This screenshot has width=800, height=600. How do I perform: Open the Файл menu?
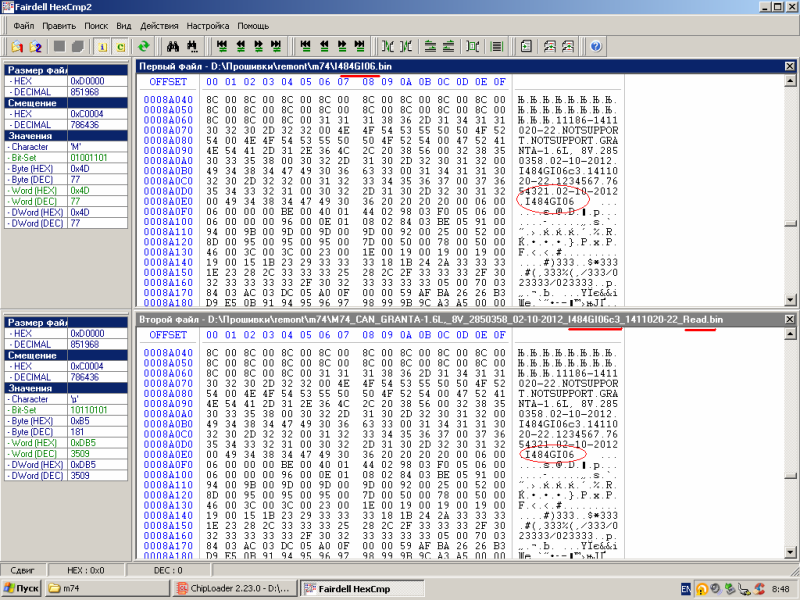[x=24, y=24]
